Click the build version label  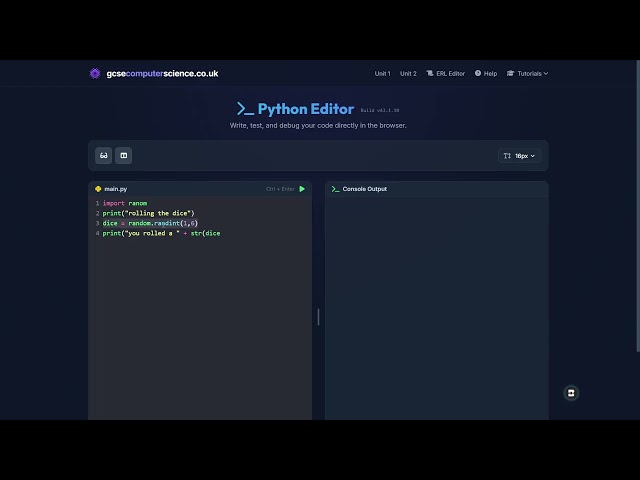pos(380,110)
